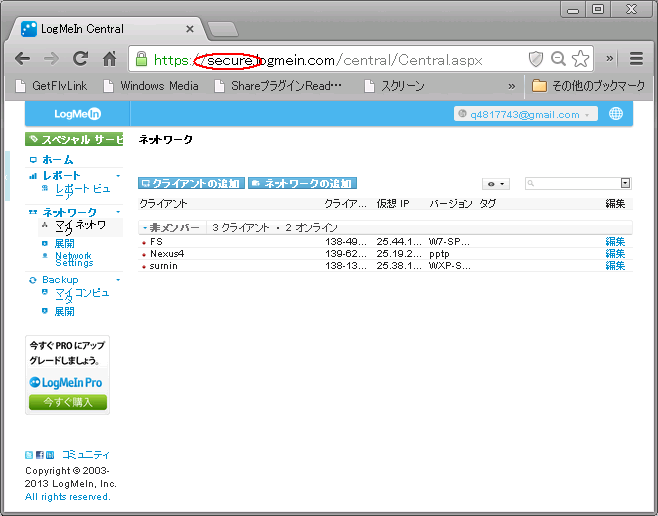The image size is (658, 516).
Task: Sort by the 仮想 IP column header
Action: click(x=393, y=204)
